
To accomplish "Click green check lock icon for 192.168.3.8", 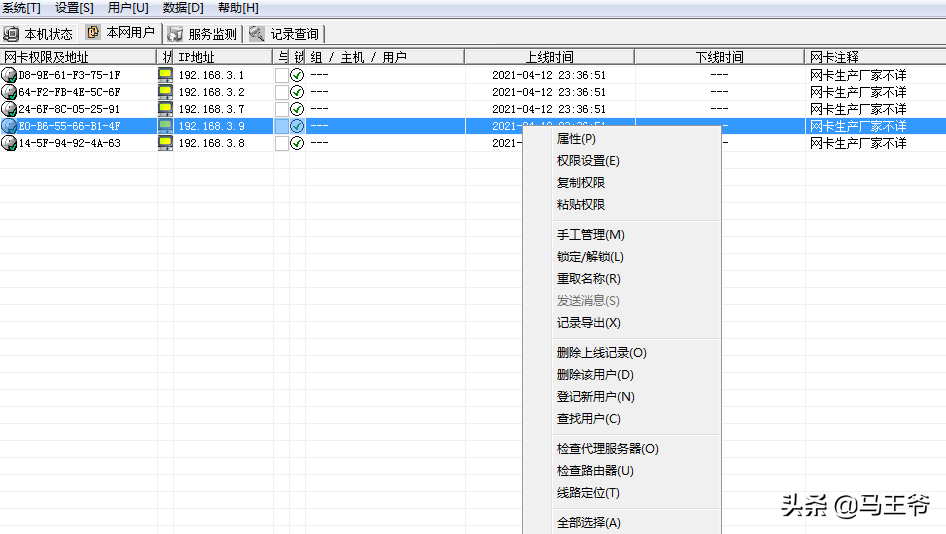I will pyautogui.click(x=297, y=143).
